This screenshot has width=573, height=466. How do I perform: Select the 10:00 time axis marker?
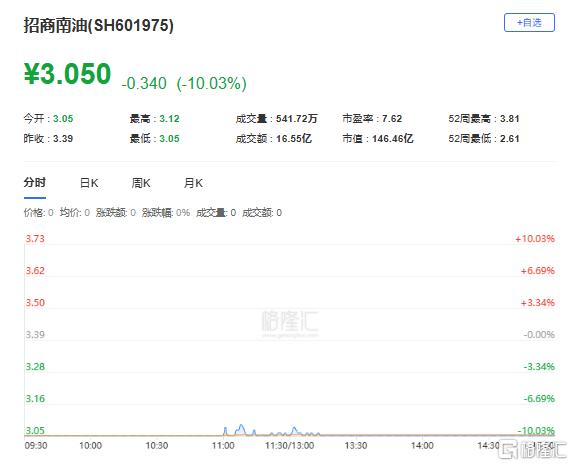pyautogui.click(x=90, y=446)
